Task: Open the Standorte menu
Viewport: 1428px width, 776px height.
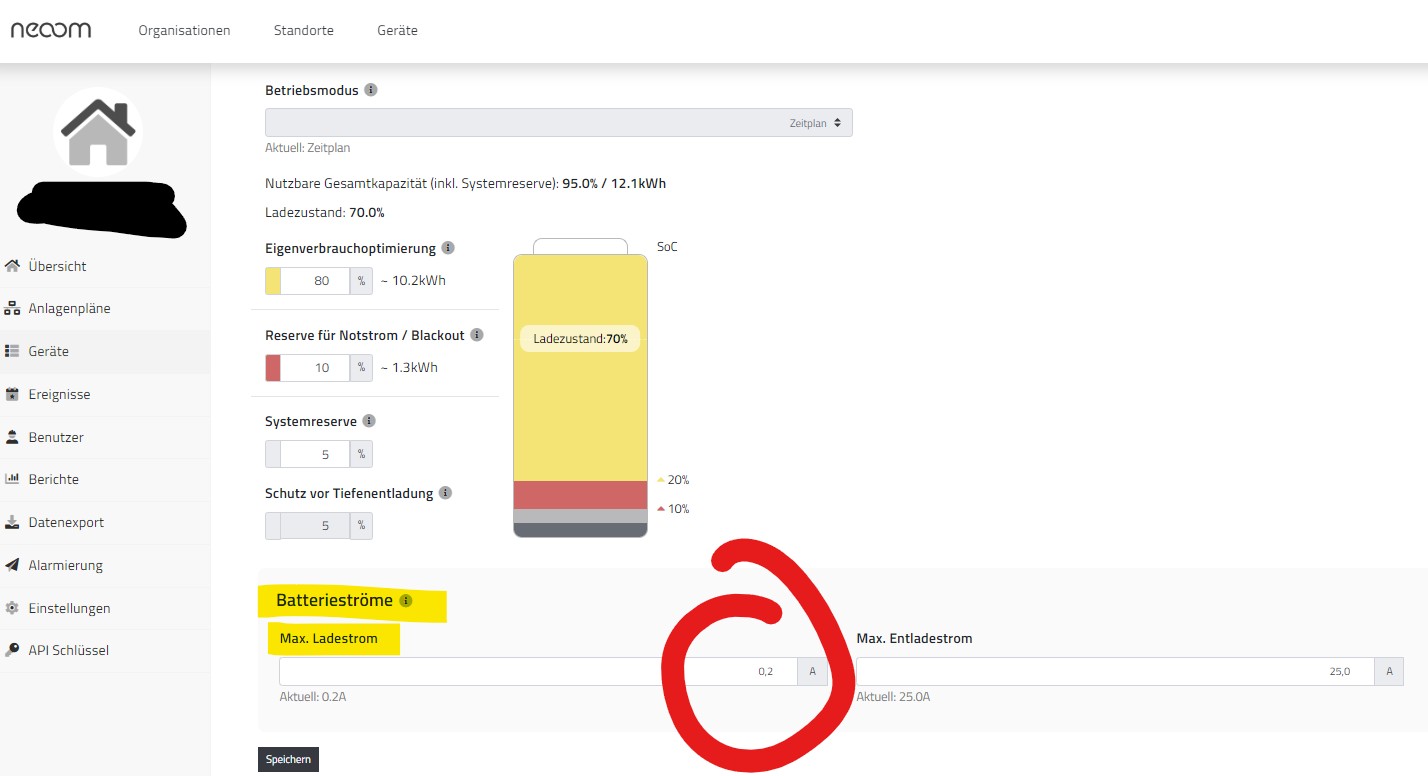Action: pos(303,30)
